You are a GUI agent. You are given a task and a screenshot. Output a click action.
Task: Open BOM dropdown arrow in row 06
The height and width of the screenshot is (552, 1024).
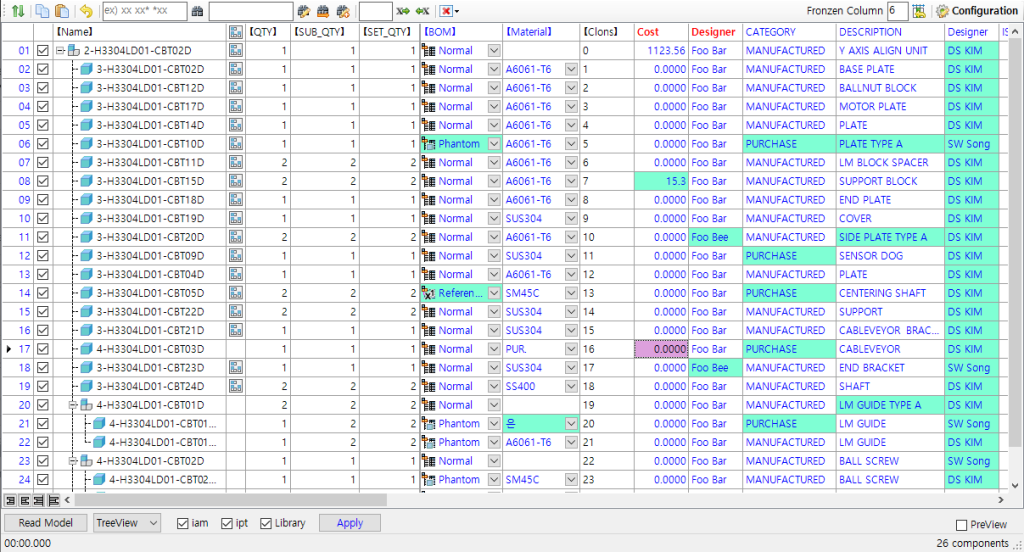click(x=493, y=144)
